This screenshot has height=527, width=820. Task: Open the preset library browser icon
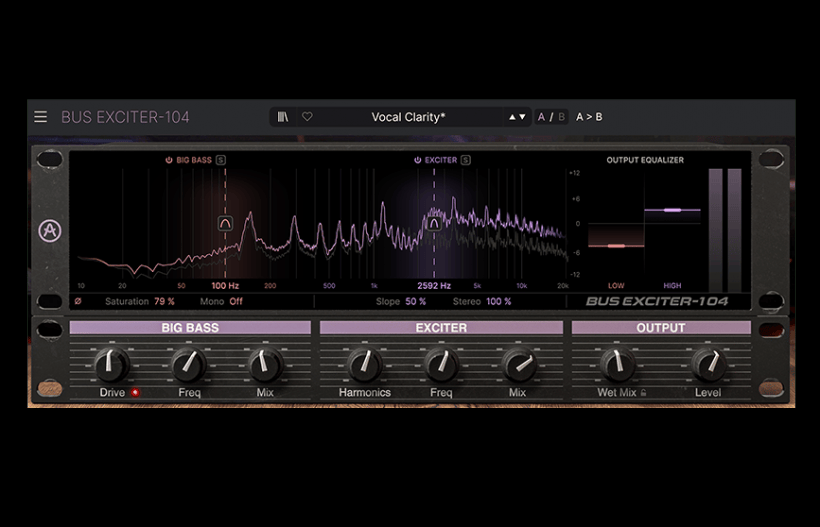283,117
